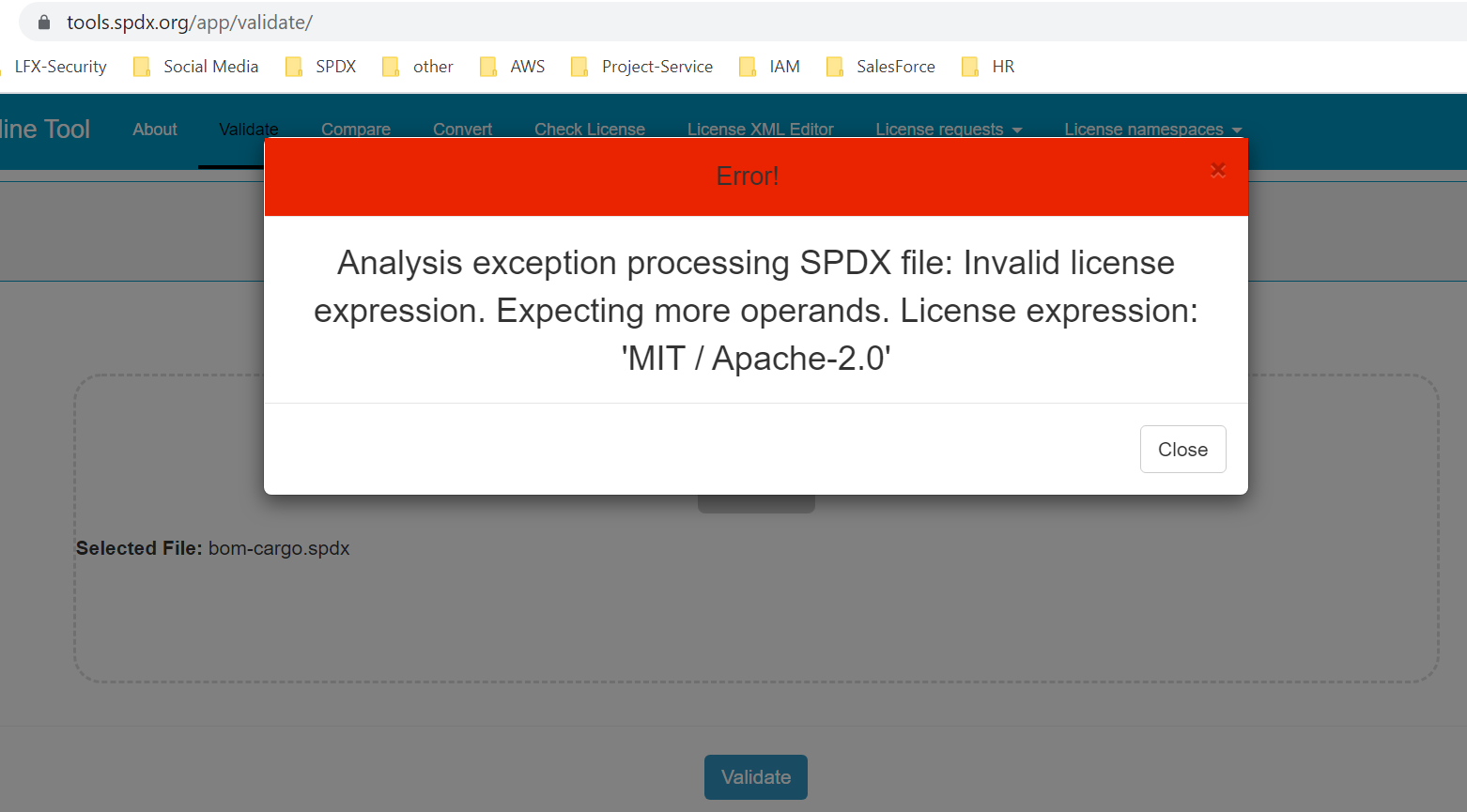Open the Check License tab
The width and height of the screenshot is (1467, 812).
(589, 129)
